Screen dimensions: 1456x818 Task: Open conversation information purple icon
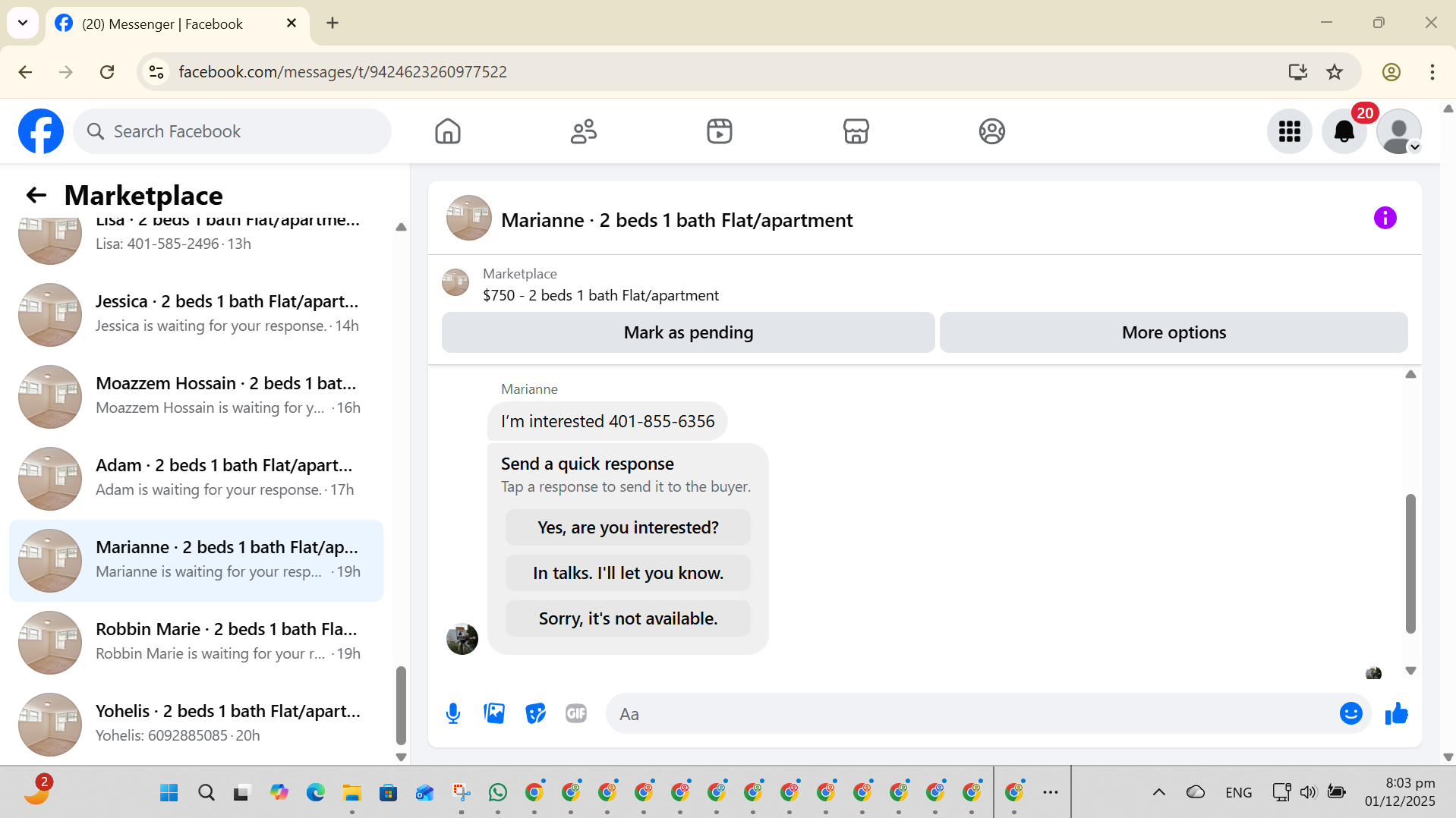(1385, 219)
